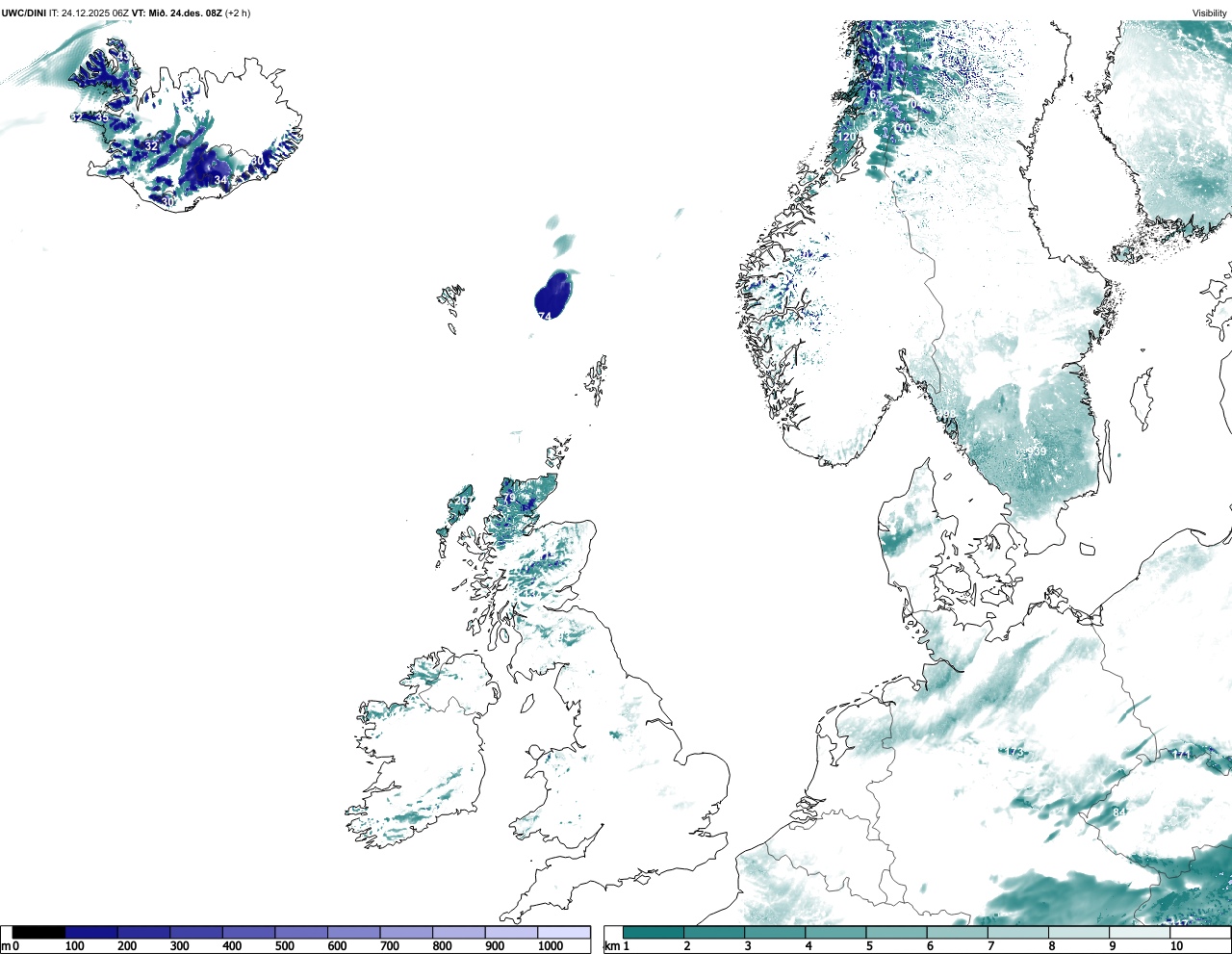Viewport: 1232px width, 954px height.
Task: Click the 7–8 km legend color swatch
Action: pos(1017,932)
